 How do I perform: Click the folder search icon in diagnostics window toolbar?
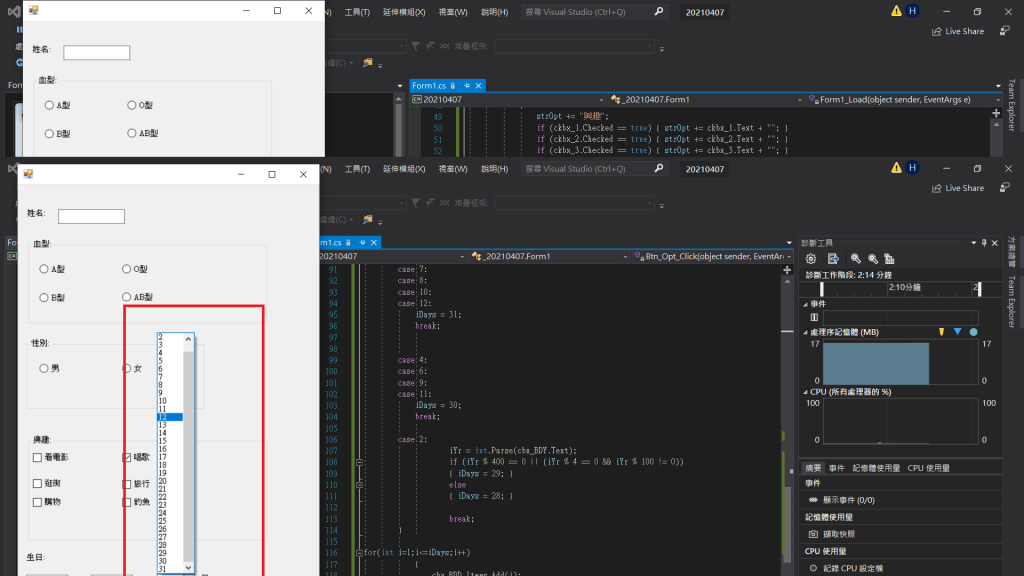pos(368,219)
